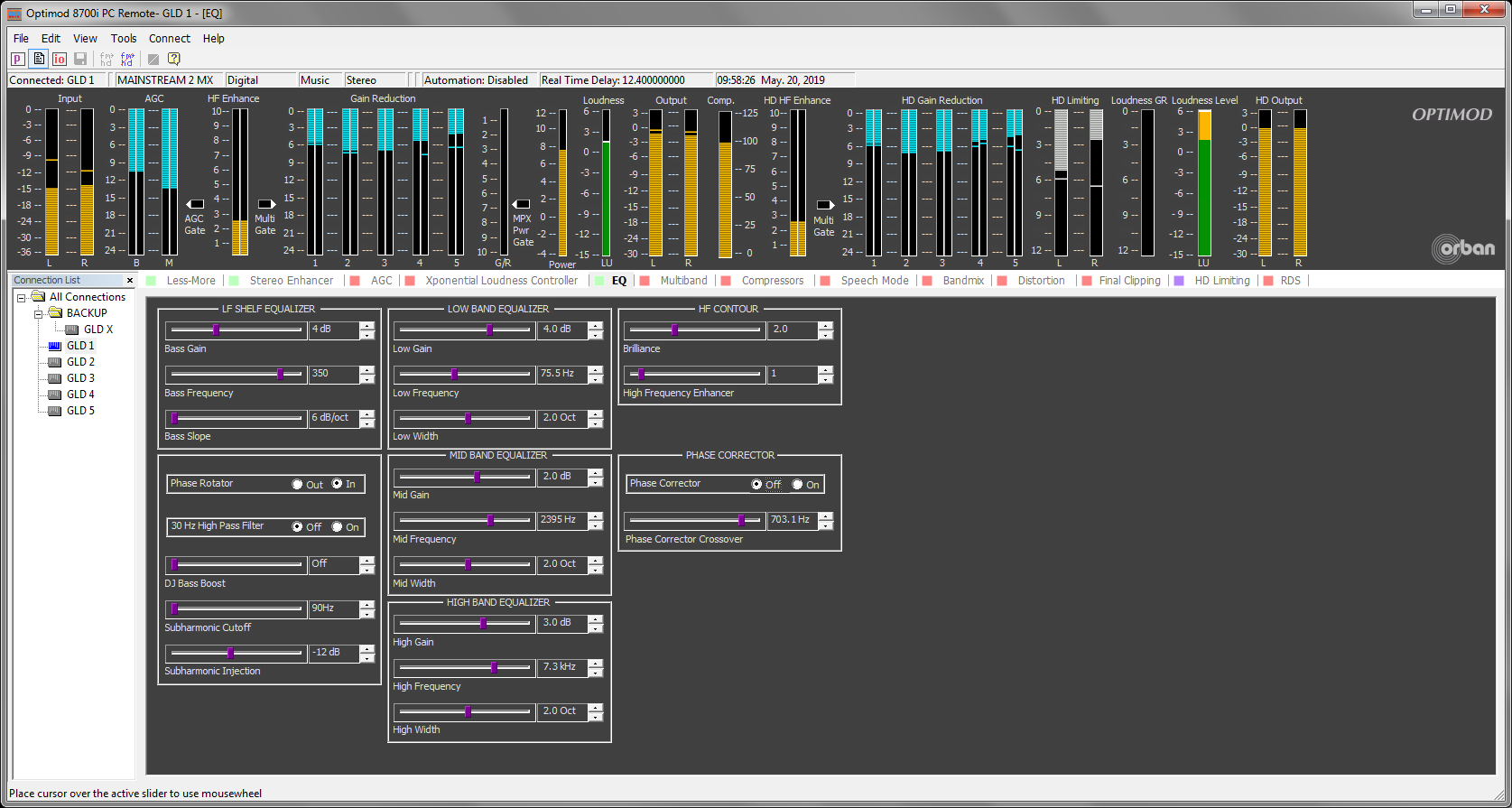Image resolution: width=1512 pixels, height=808 pixels.
Task: Close the Connection List panel with X
Action: 129,280
